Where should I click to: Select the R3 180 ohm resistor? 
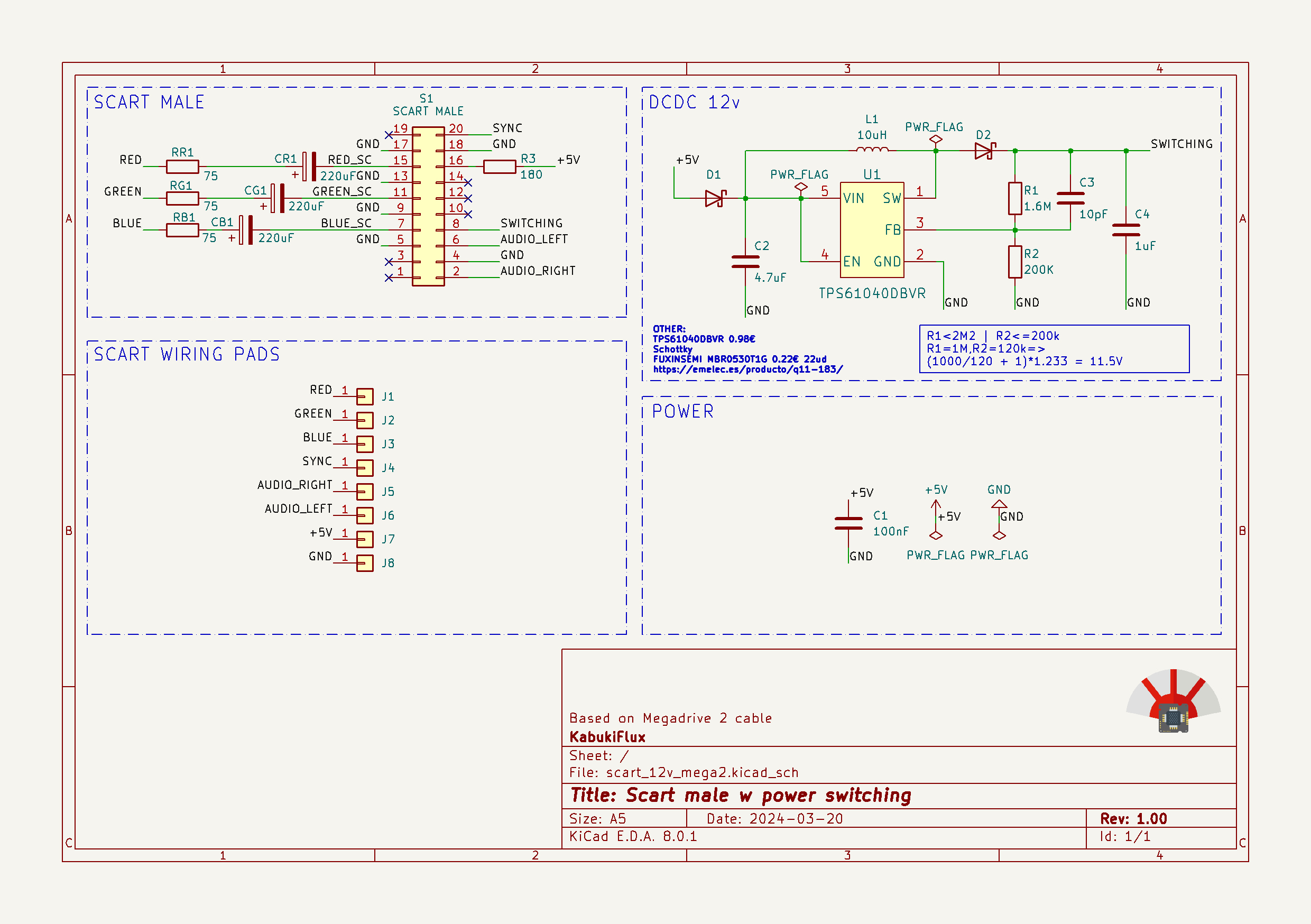500,167
